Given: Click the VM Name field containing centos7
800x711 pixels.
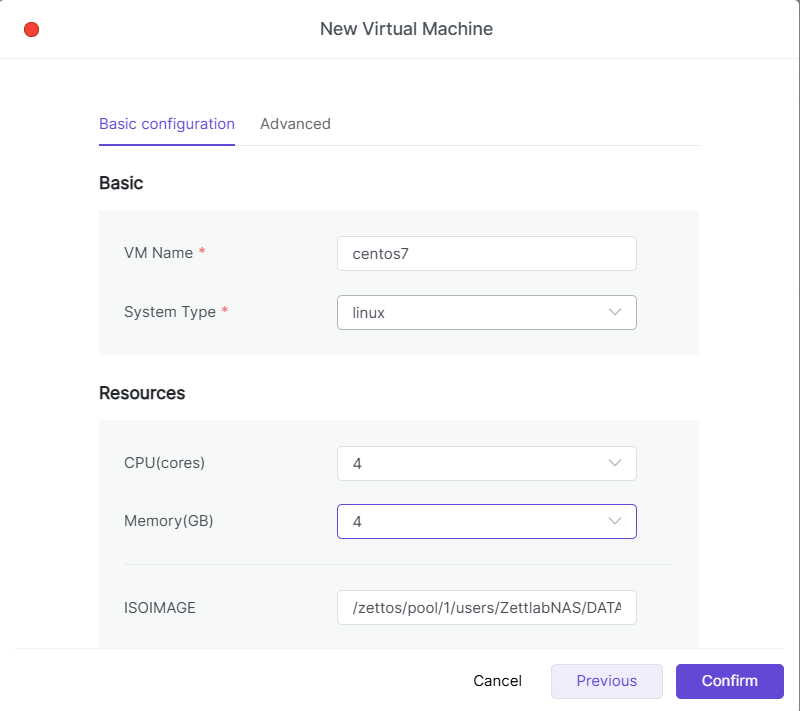Looking at the screenshot, I should coord(486,254).
